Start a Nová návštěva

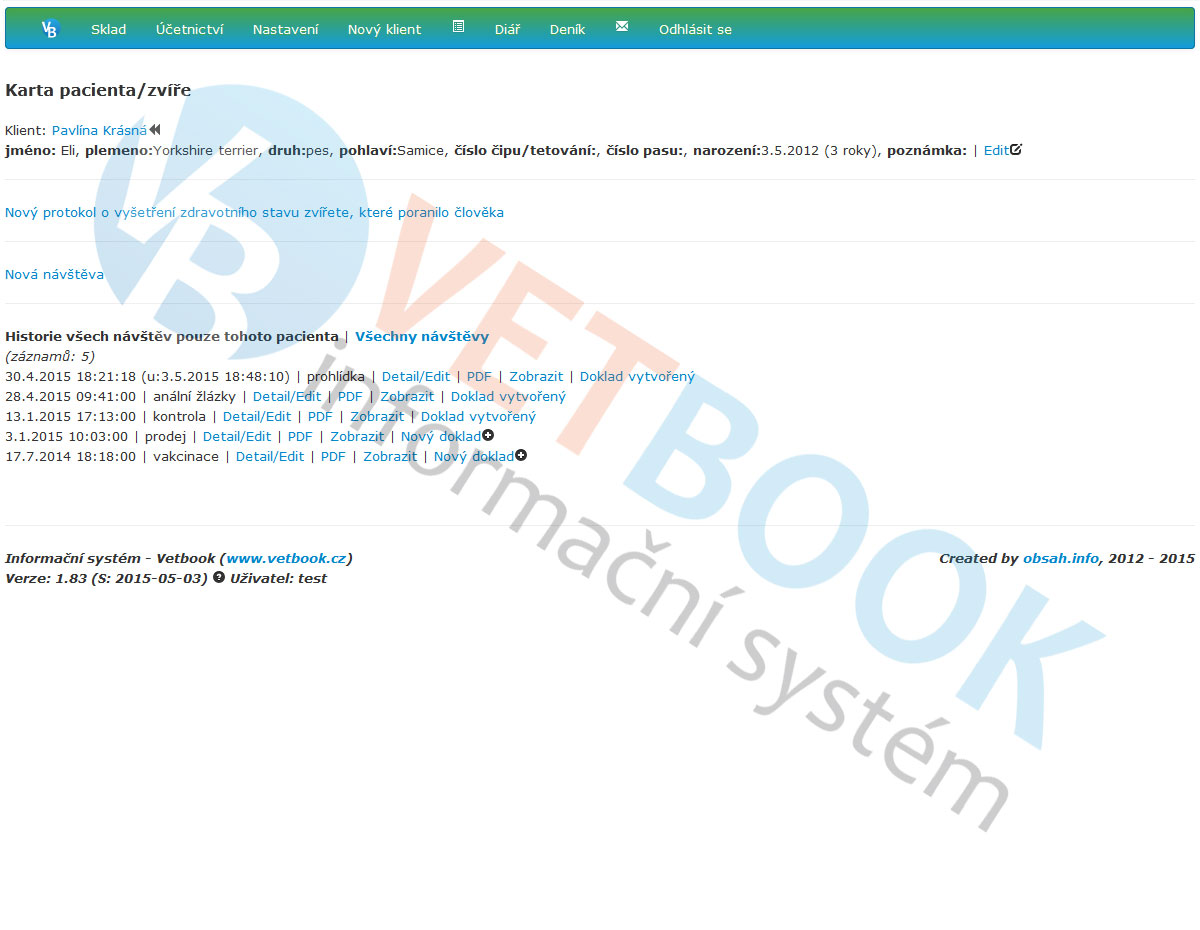(54, 274)
